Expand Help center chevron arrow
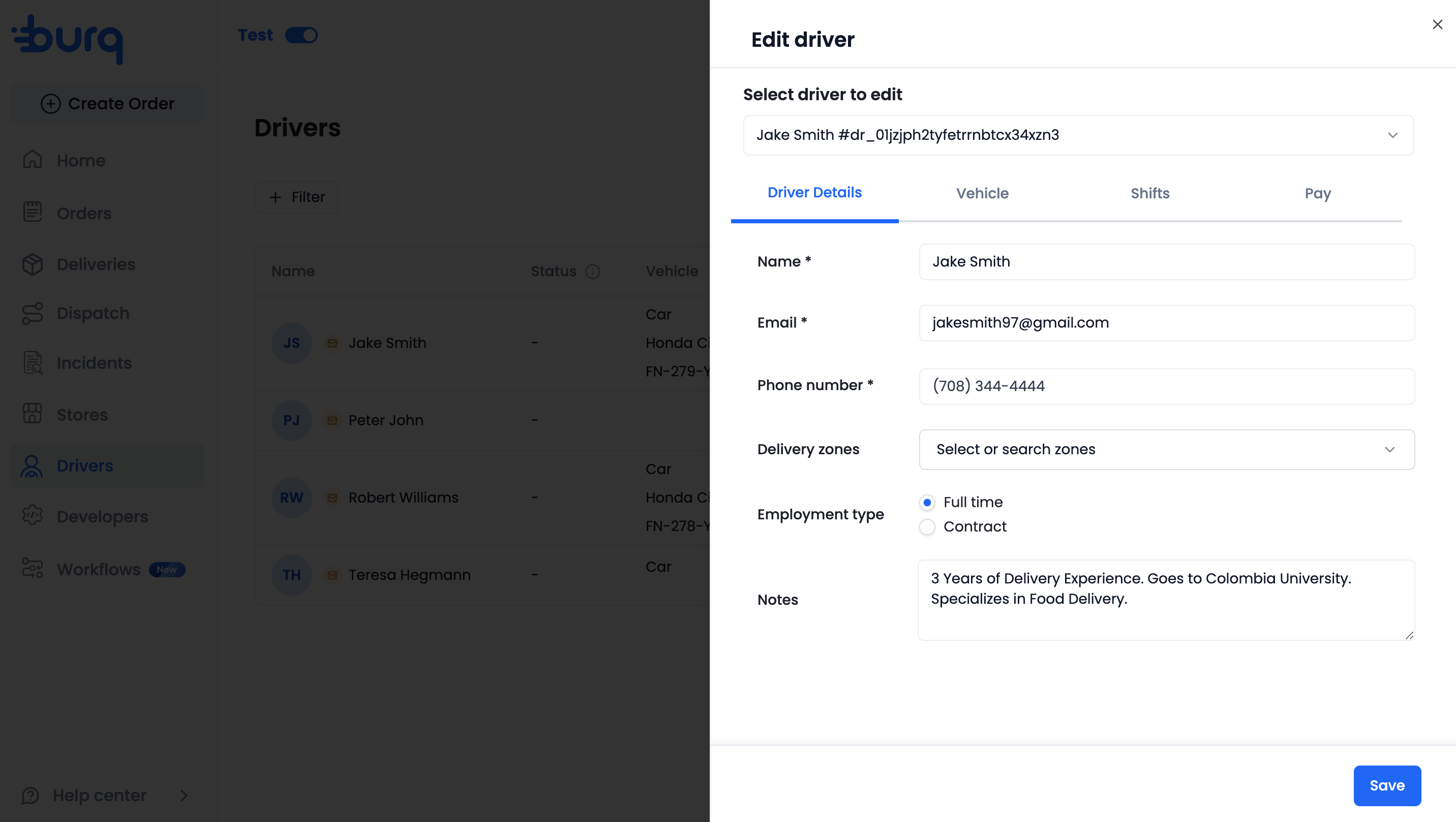1456x822 pixels. point(184,796)
